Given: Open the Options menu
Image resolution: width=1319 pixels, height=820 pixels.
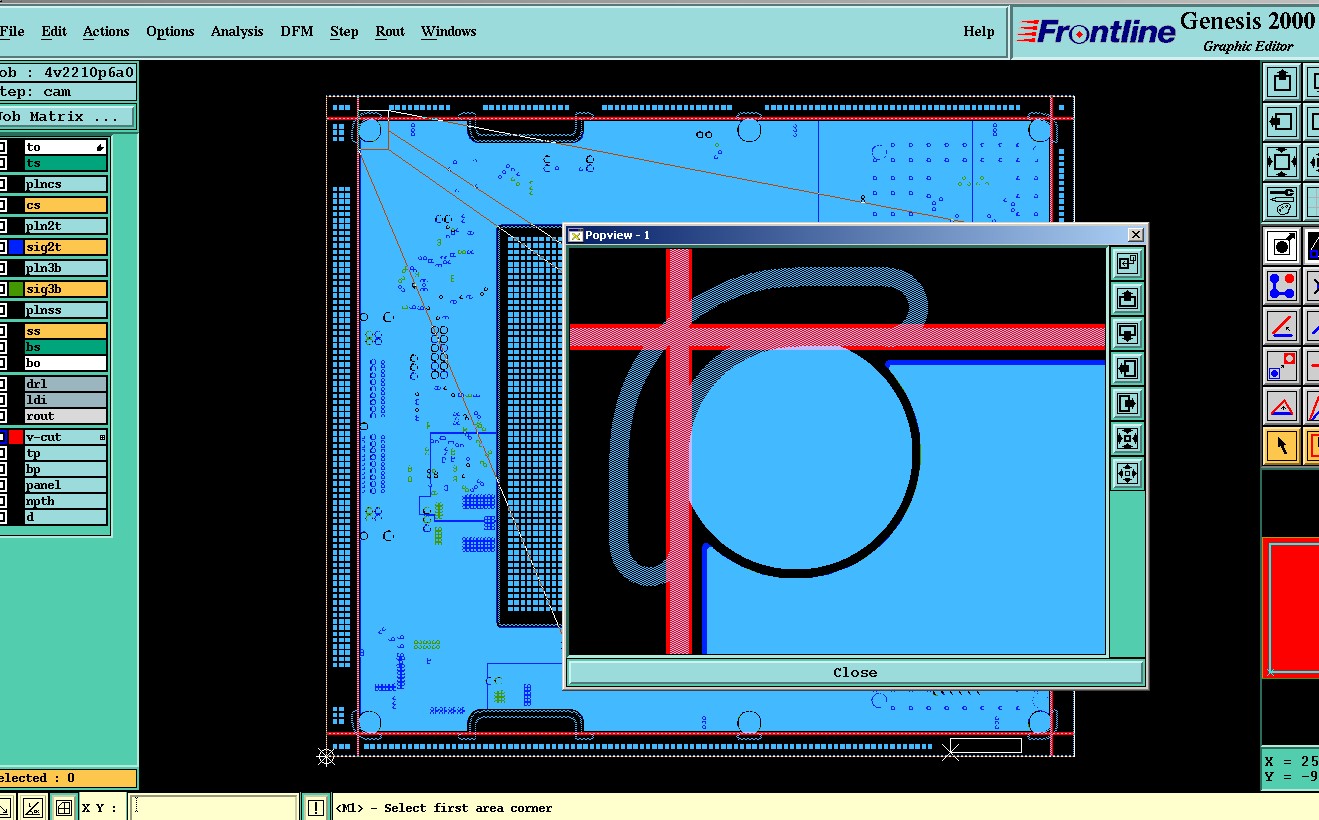Looking at the screenshot, I should point(170,31).
